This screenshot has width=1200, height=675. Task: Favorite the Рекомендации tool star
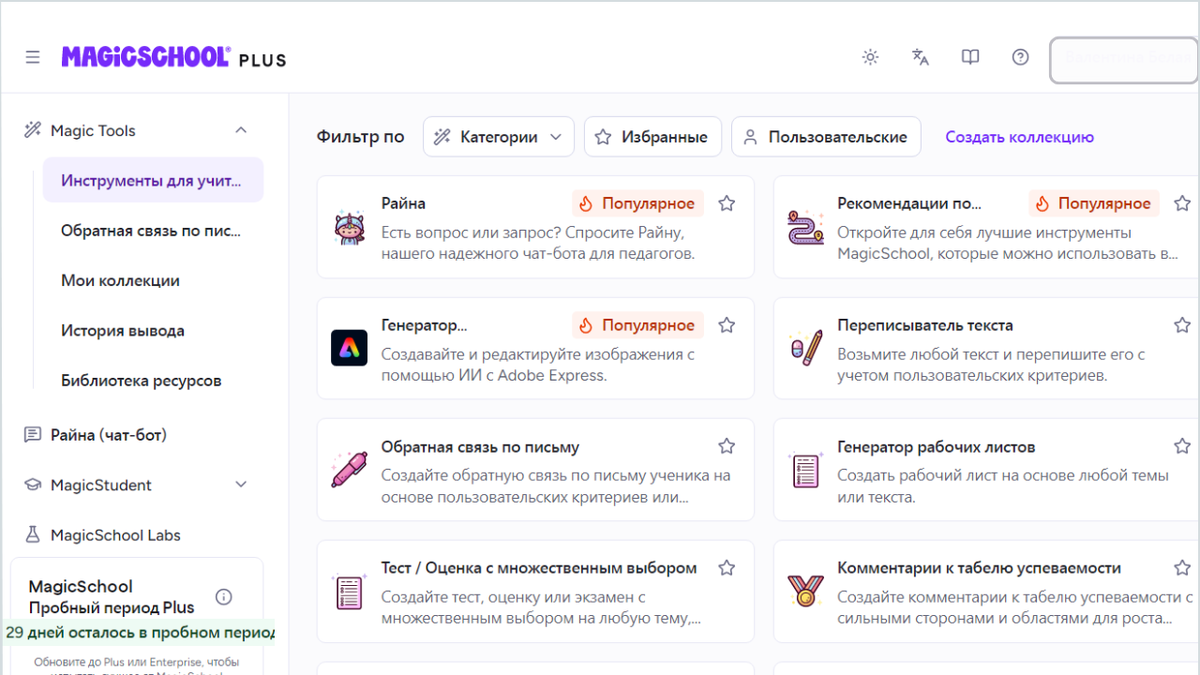point(1182,203)
